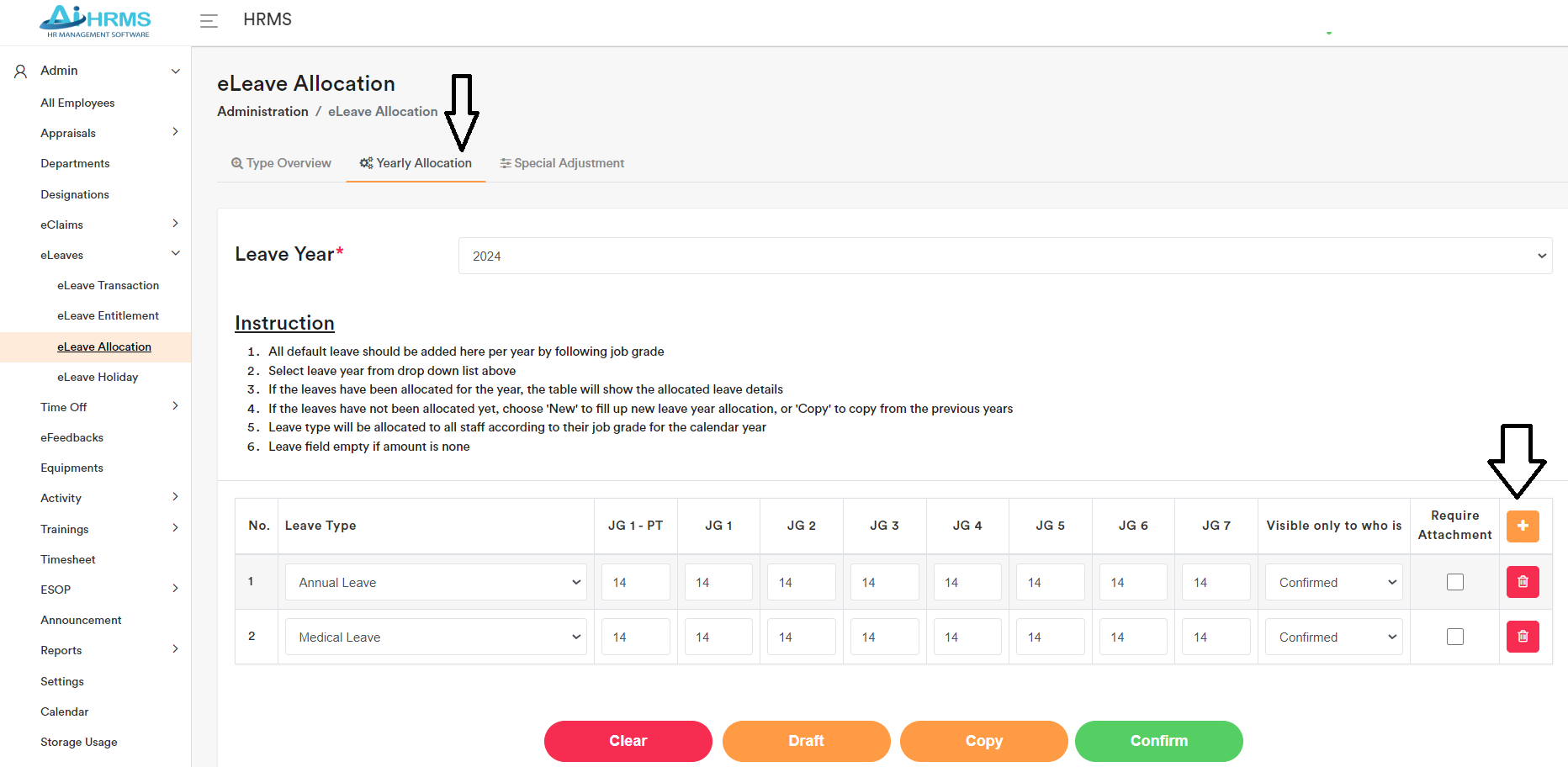Click the AI HRMS logo
The image size is (1568, 767).
96,22
